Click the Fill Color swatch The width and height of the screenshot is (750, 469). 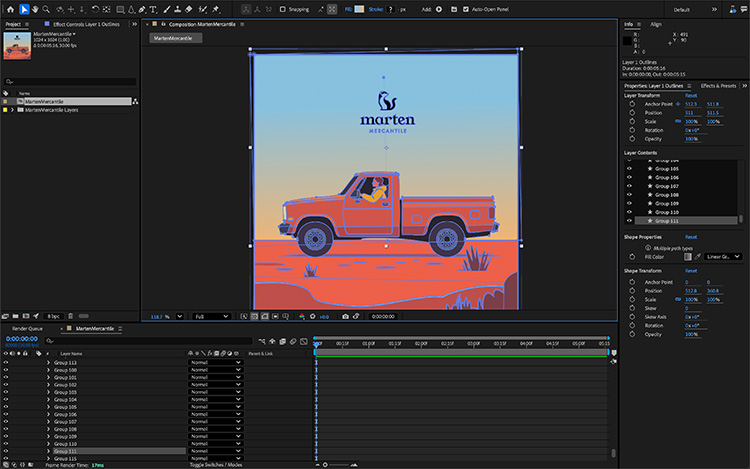(687, 256)
